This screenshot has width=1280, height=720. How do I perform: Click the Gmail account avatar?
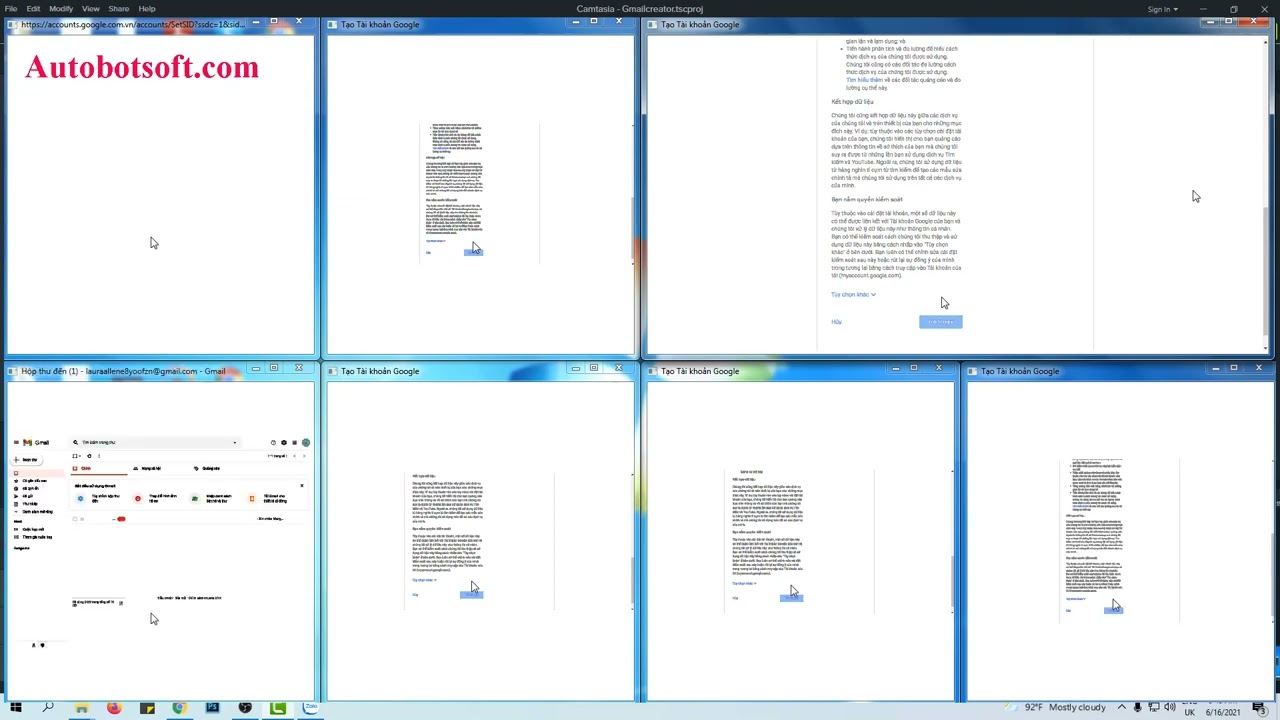[x=305, y=442]
